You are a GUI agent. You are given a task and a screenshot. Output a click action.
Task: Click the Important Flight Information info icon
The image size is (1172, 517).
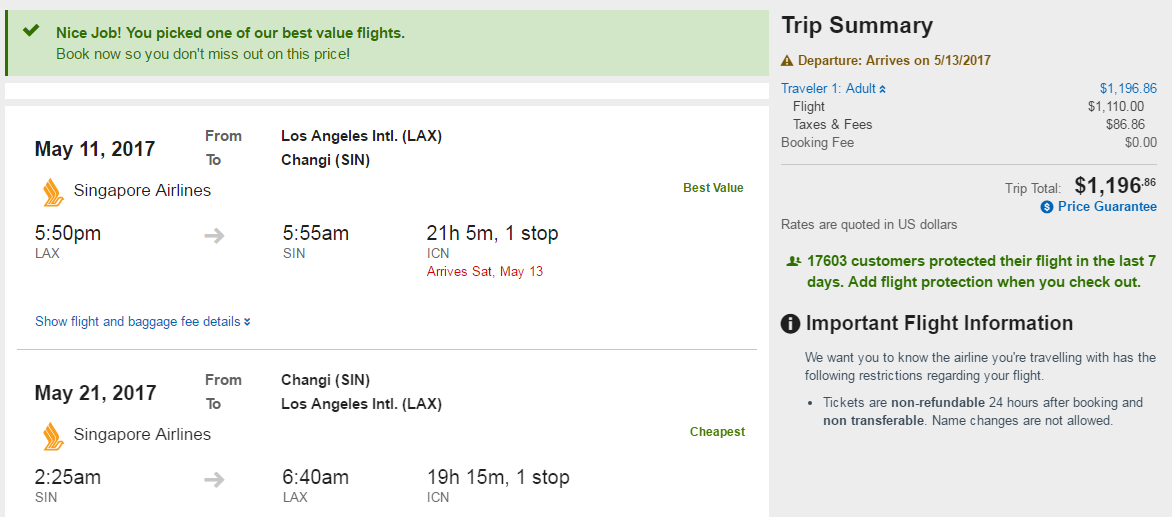point(791,323)
